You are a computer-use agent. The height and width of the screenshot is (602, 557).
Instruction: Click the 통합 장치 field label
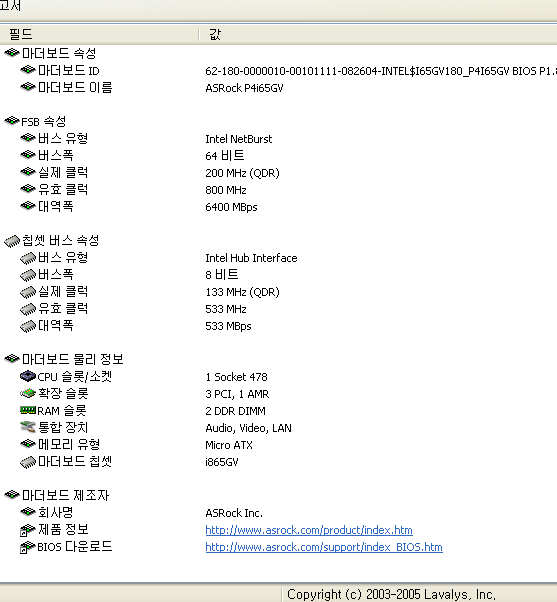tap(63, 427)
